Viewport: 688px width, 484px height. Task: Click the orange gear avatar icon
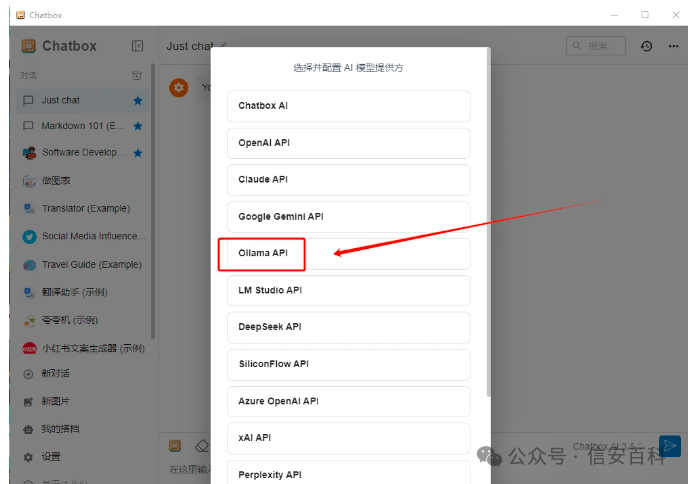(x=179, y=88)
